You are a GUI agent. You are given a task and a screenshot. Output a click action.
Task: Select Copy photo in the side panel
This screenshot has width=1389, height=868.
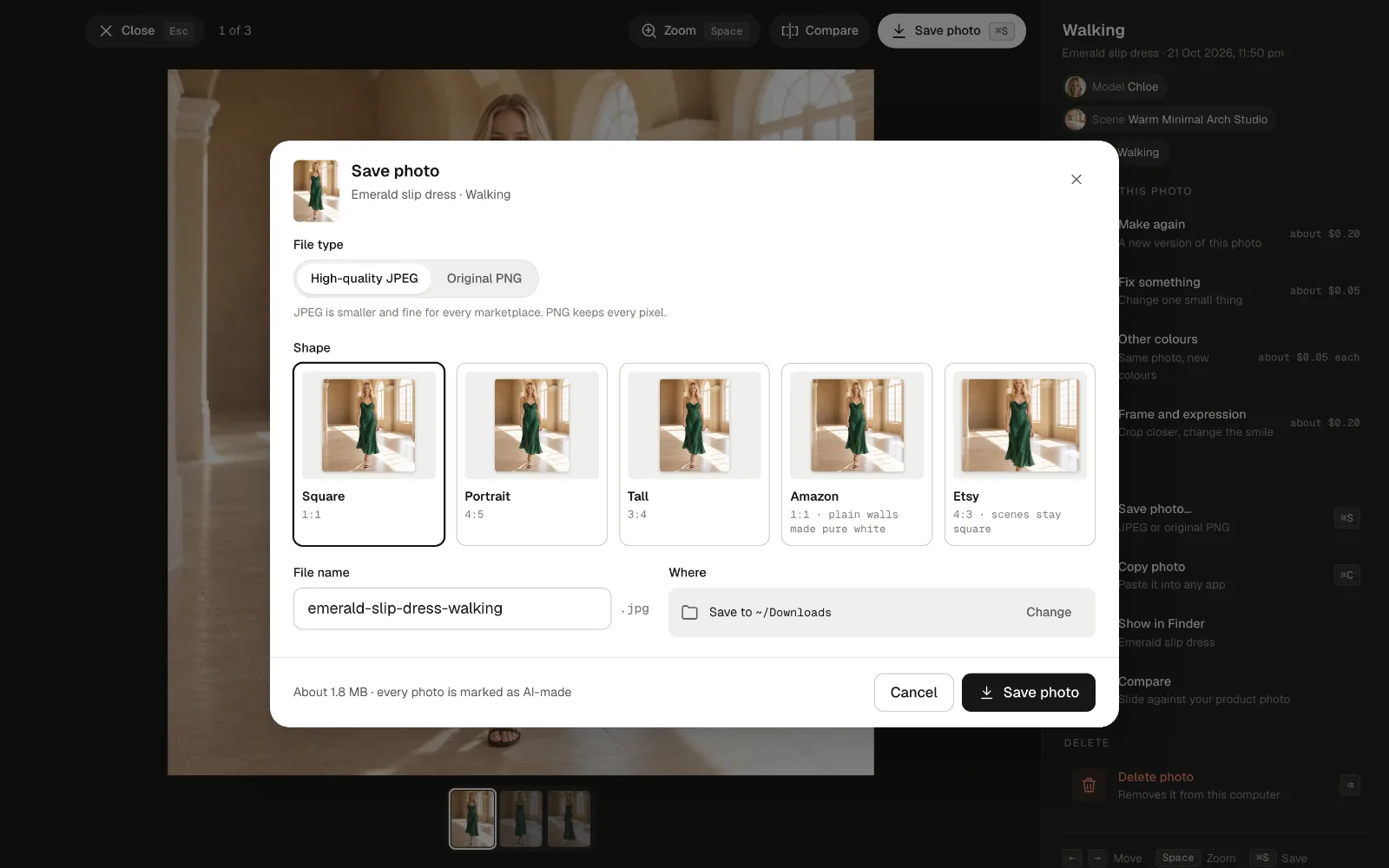point(1240,575)
